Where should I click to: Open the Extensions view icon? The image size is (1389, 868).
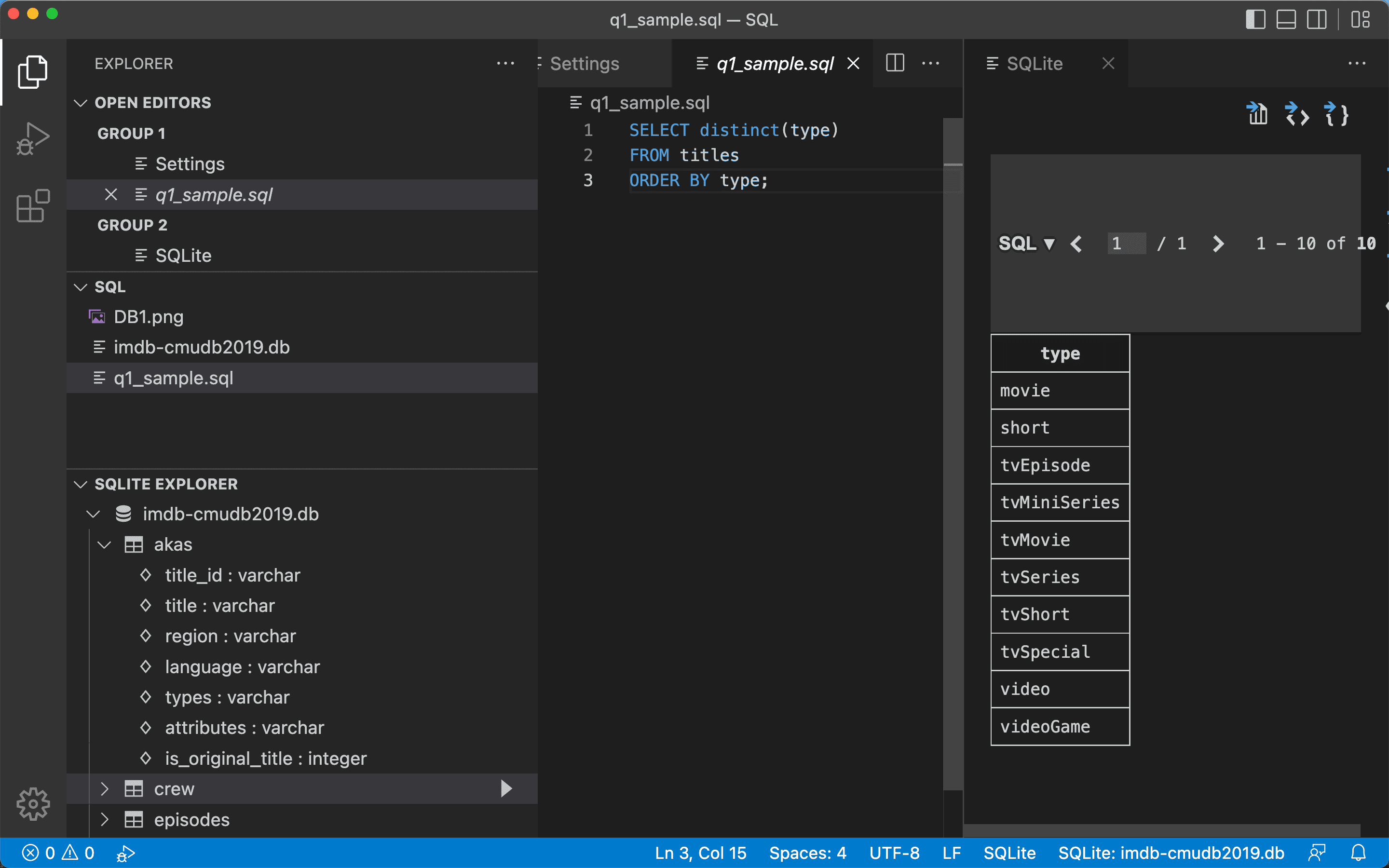[x=33, y=205]
